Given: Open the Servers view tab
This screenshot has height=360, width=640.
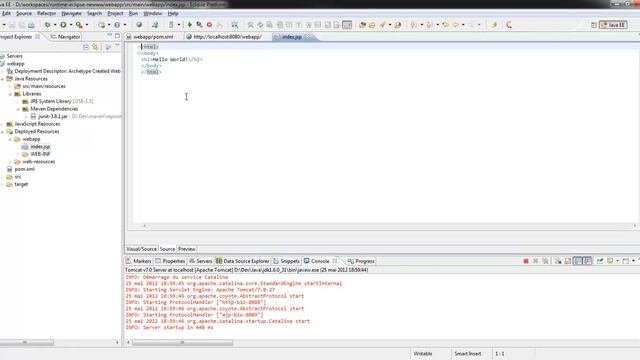Looking at the screenshot, I should point(200,261).
